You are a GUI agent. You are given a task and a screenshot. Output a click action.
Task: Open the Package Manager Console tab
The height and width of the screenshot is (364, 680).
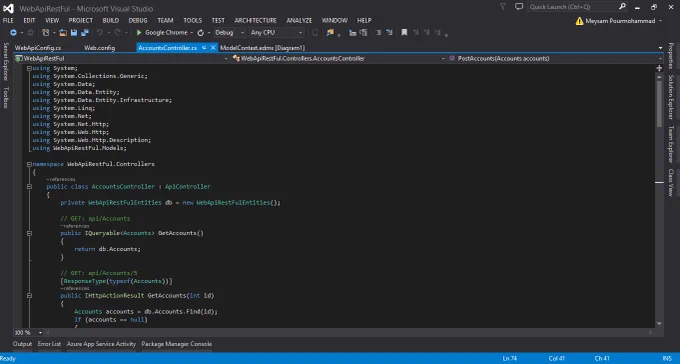click(177, 344)
